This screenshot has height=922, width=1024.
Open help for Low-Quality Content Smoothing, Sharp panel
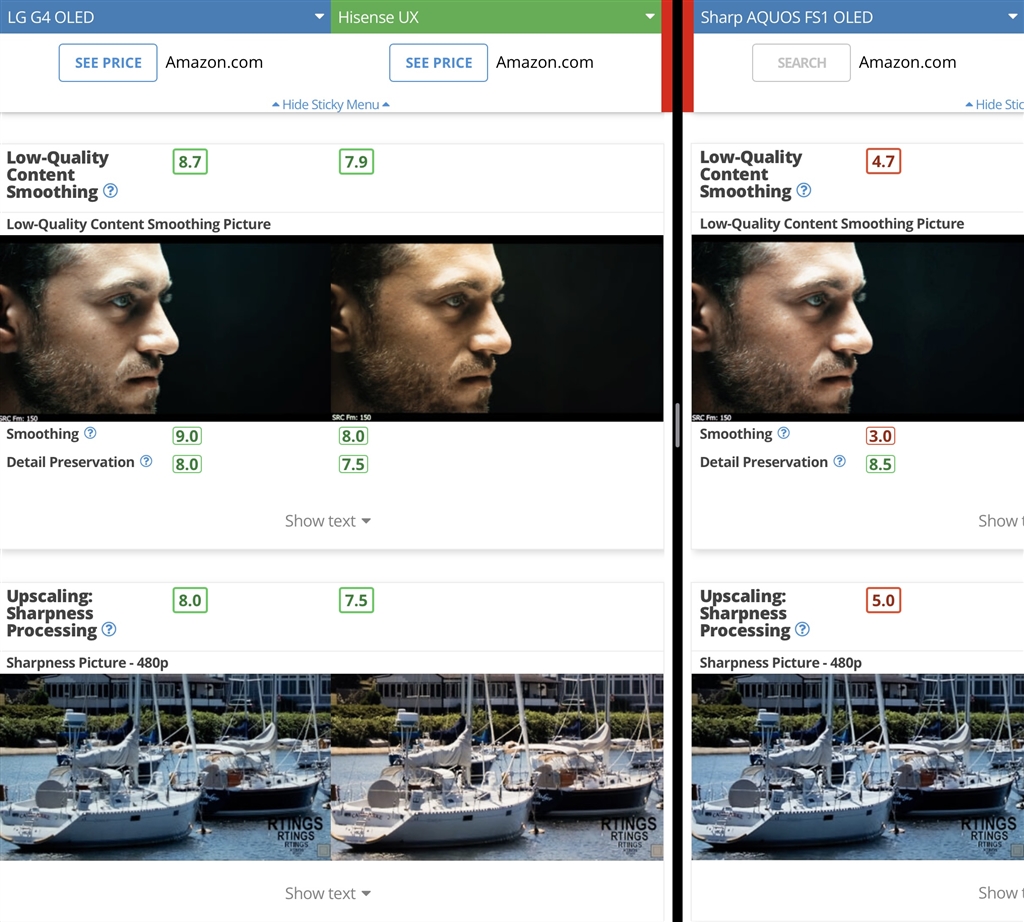click(805, 190)
